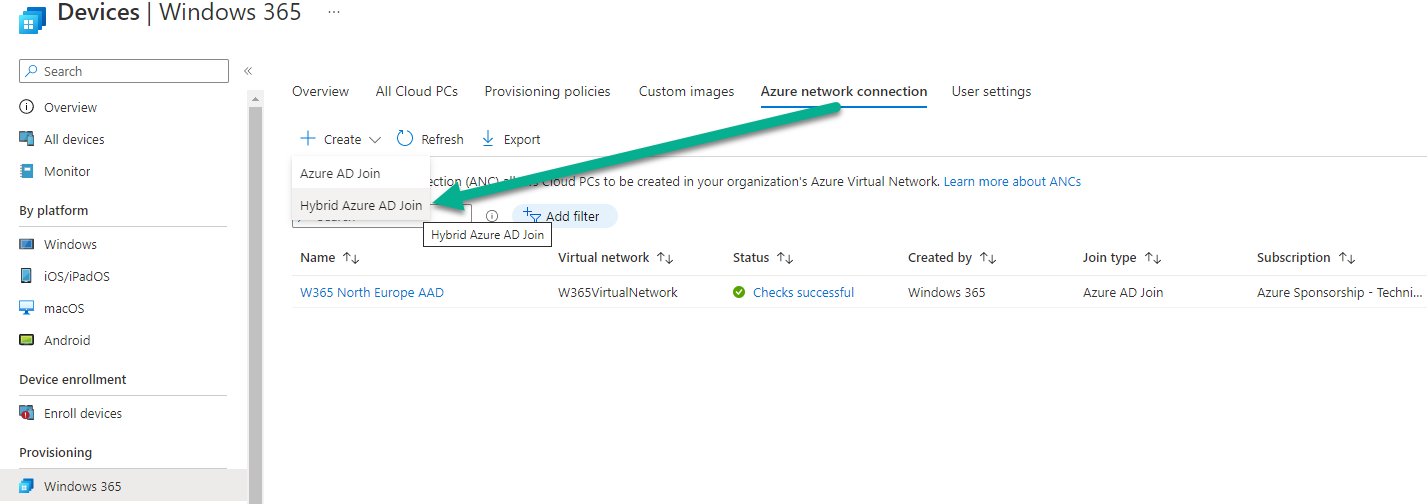Sort by Join type column arrows
1427x504 pixels.
pos(1153,258)
